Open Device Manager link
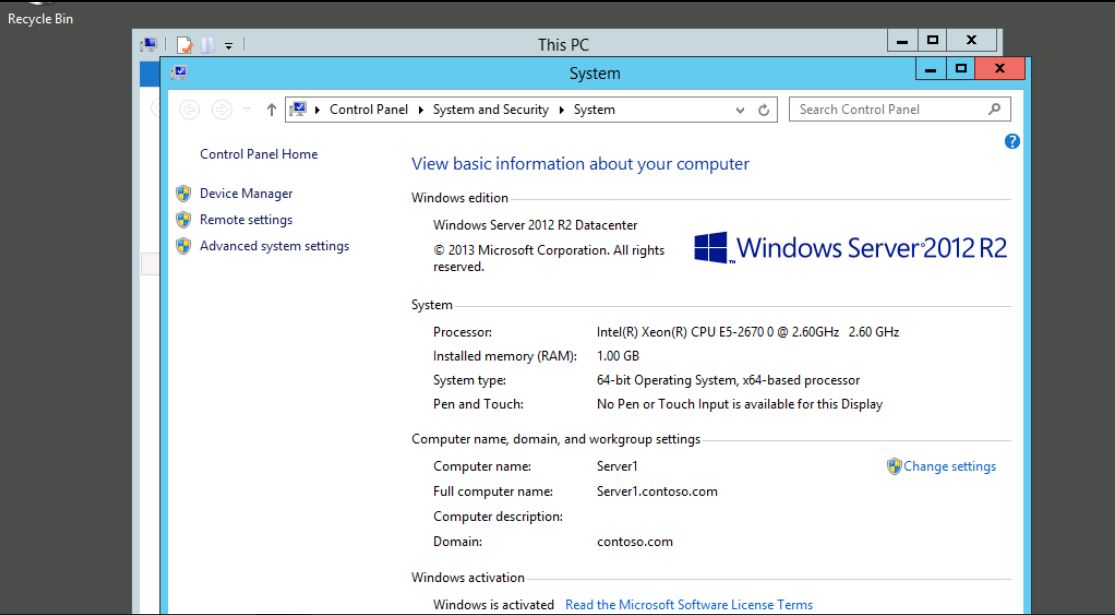Viewport: 1115px width, 615px height. [246, 193]
